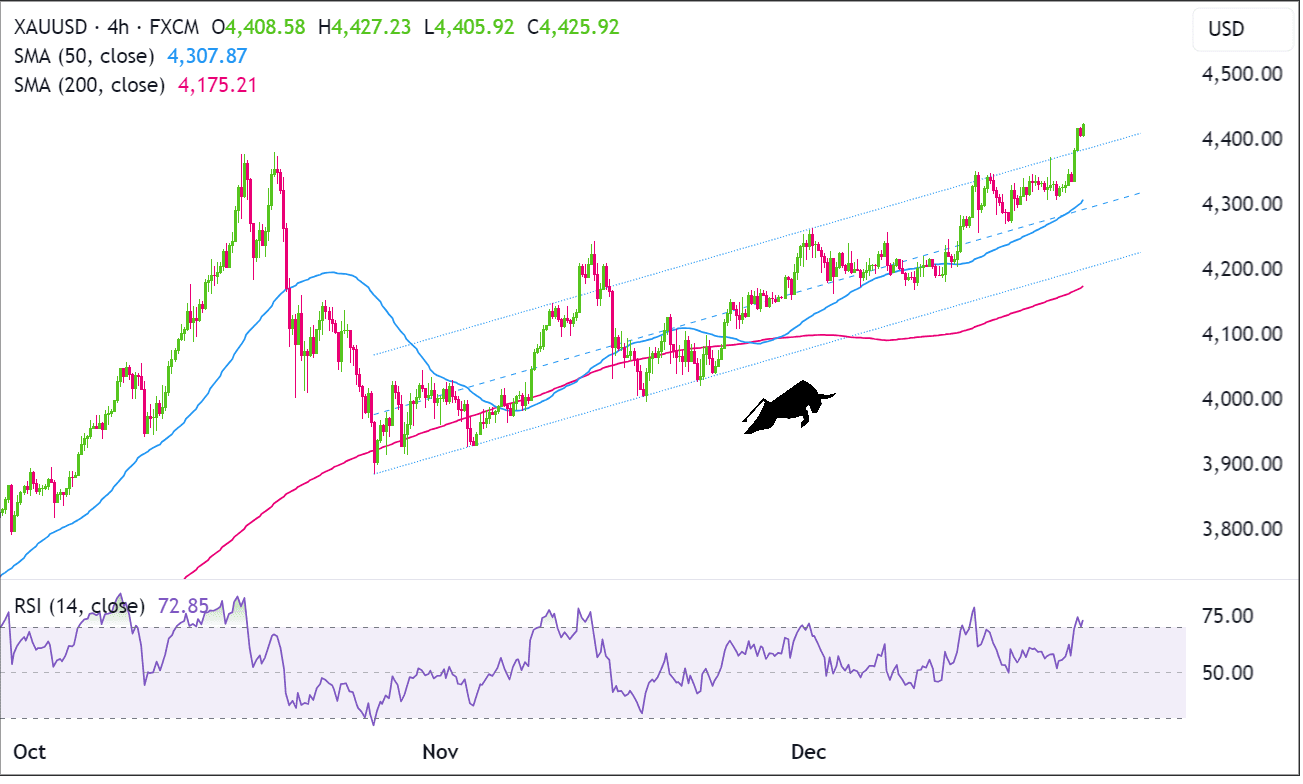The width and height of the screenshot is (1303, 784).
Task: Click the Dec label on the time axis
Action: point(810,752)
